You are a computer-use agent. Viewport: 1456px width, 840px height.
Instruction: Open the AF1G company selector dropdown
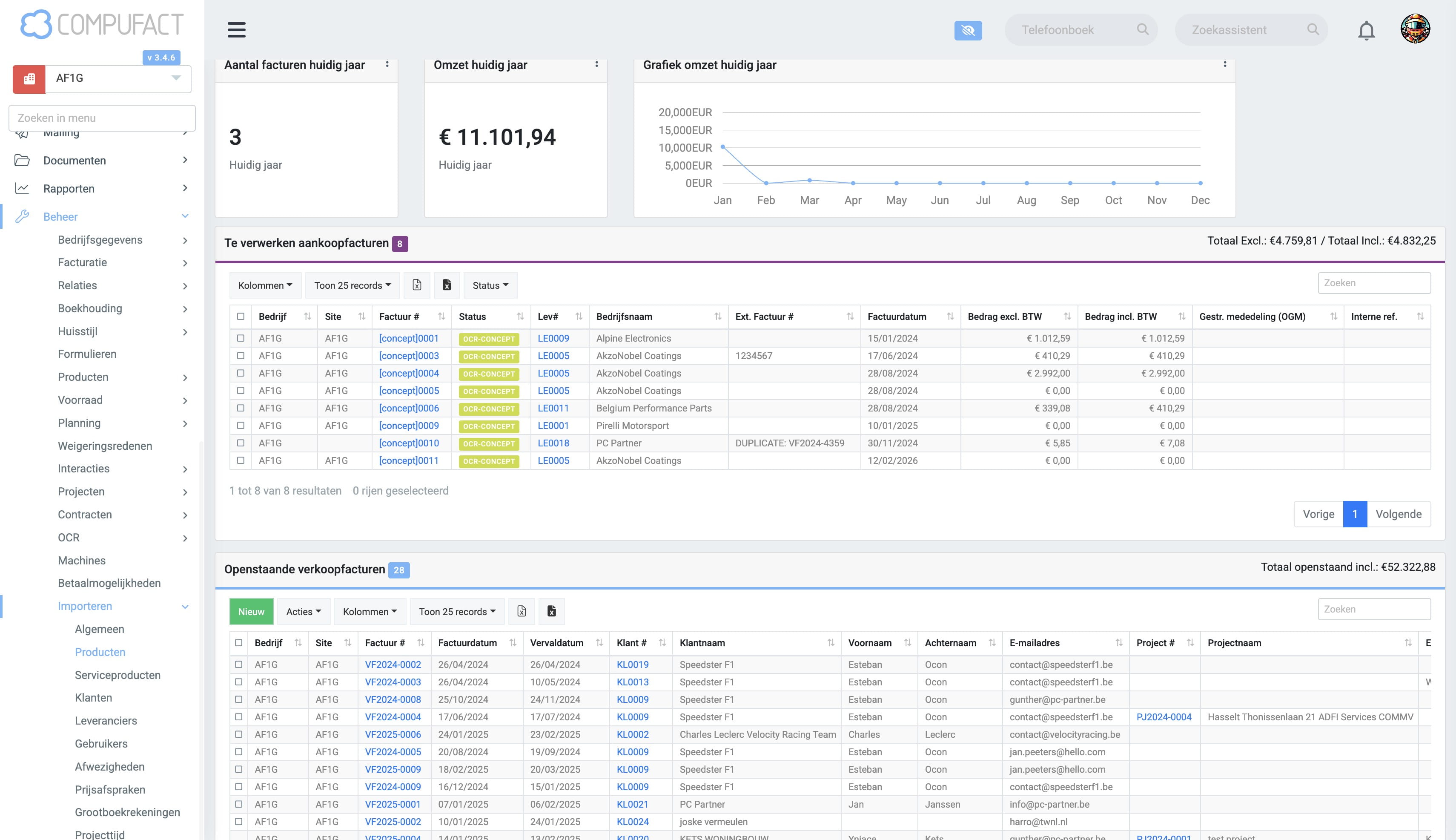pos(118,78)
